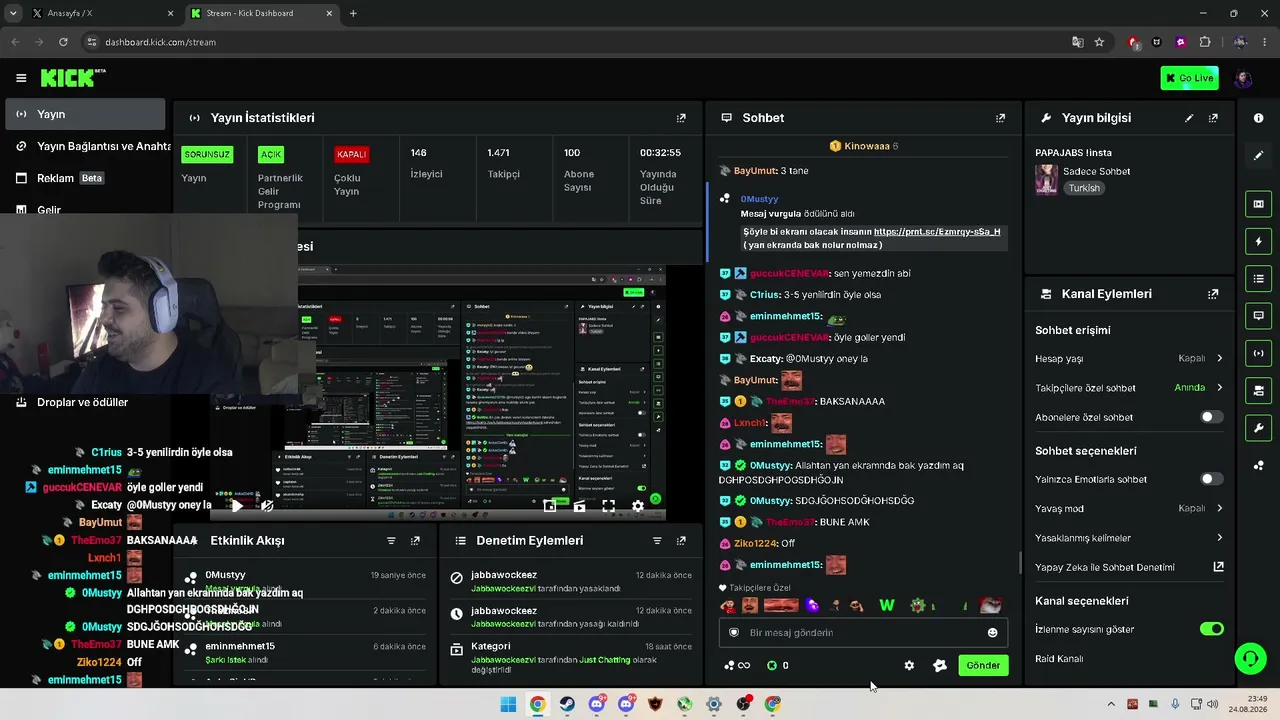1280x720 pixels.
Task: Open the emoji picker in message box
Action: click(992, 632)
